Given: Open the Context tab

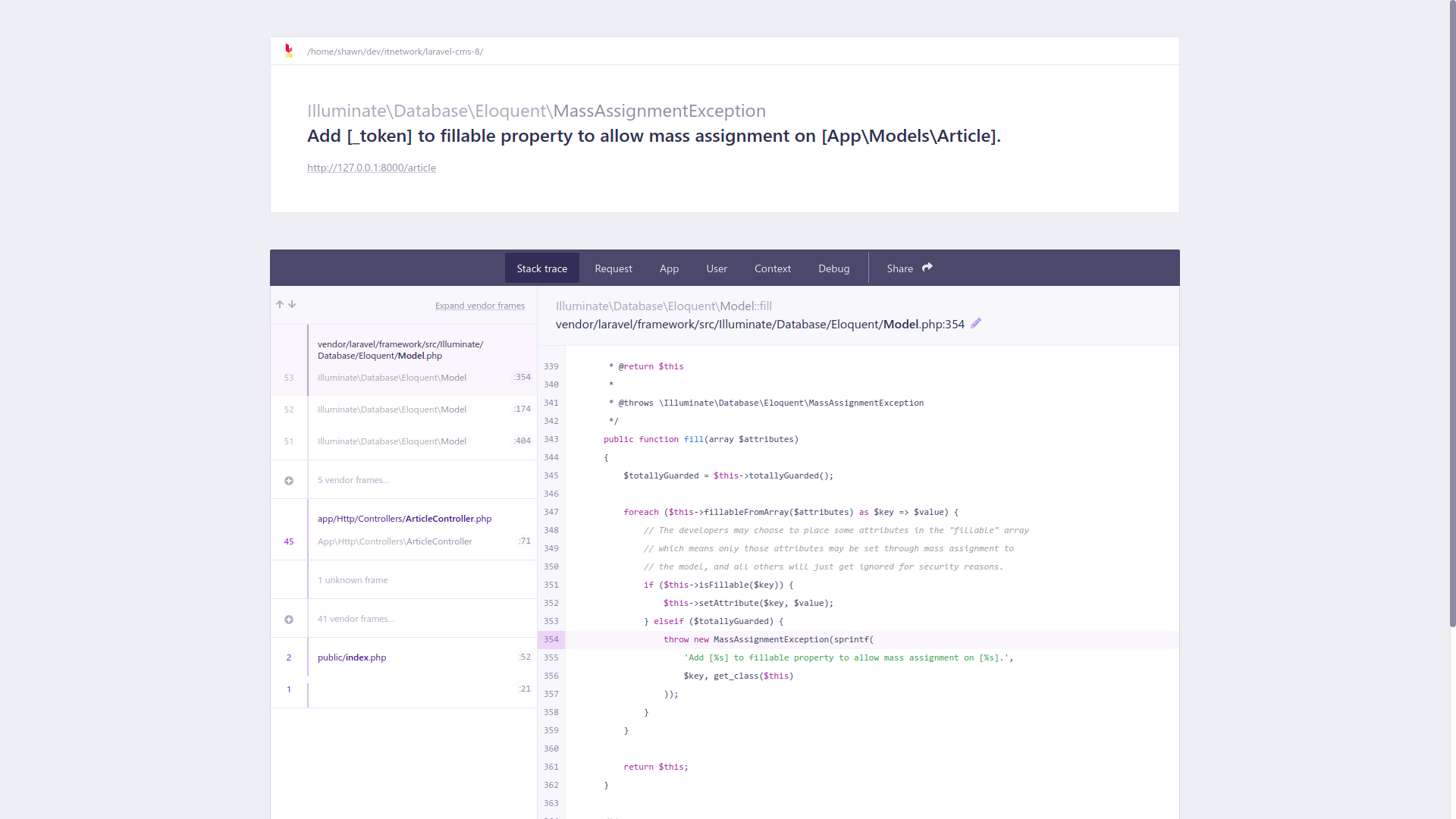Looking at the screenshot, I should [x=772, y=268].
